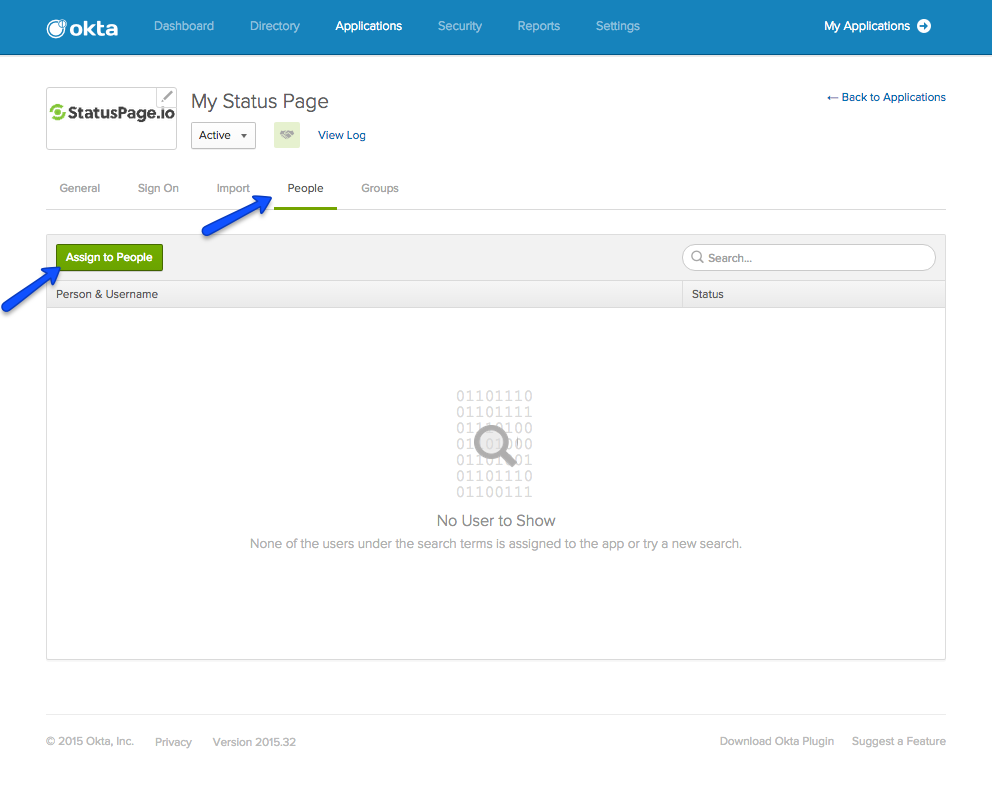Click Download Okta Plugin link

(x=777, y=741)
